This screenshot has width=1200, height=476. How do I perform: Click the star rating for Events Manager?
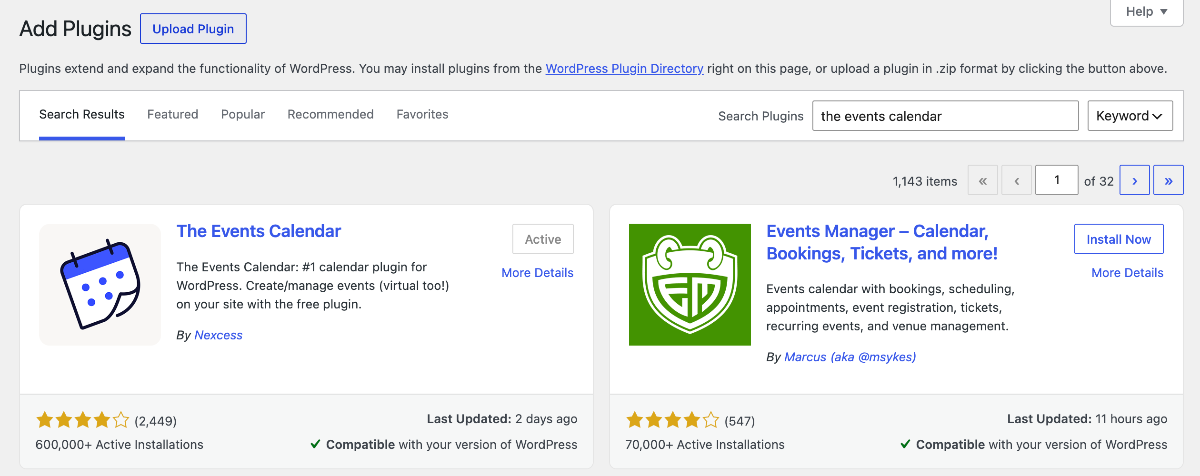[x=673, y=420]
